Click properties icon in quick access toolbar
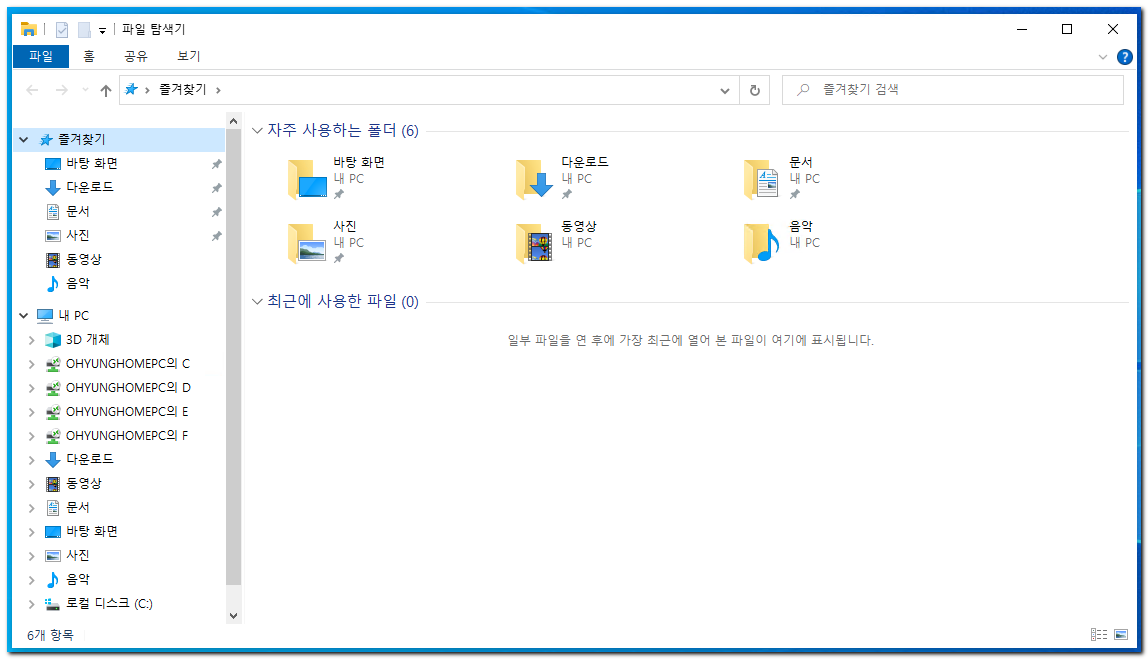Screen dimensions: 1148x659 click(x=62, y=30)
